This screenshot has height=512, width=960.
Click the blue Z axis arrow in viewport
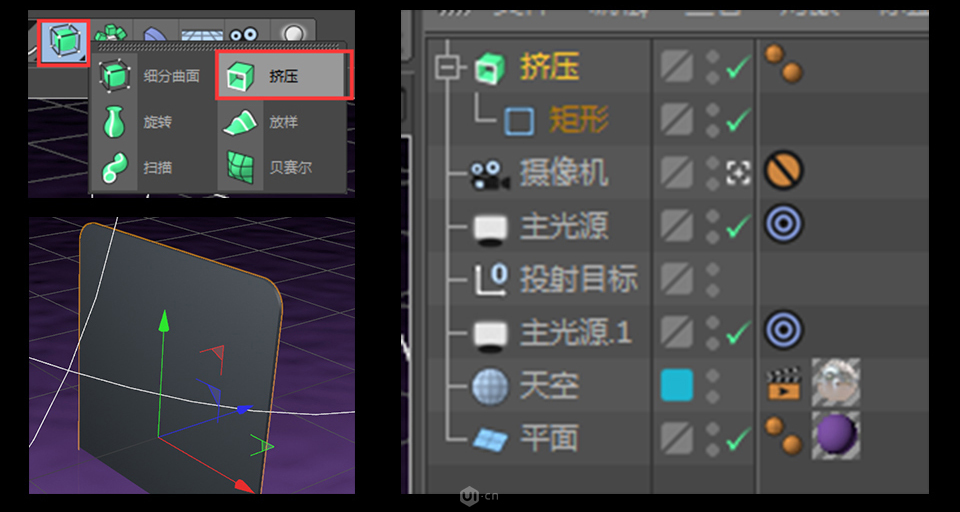243,410
